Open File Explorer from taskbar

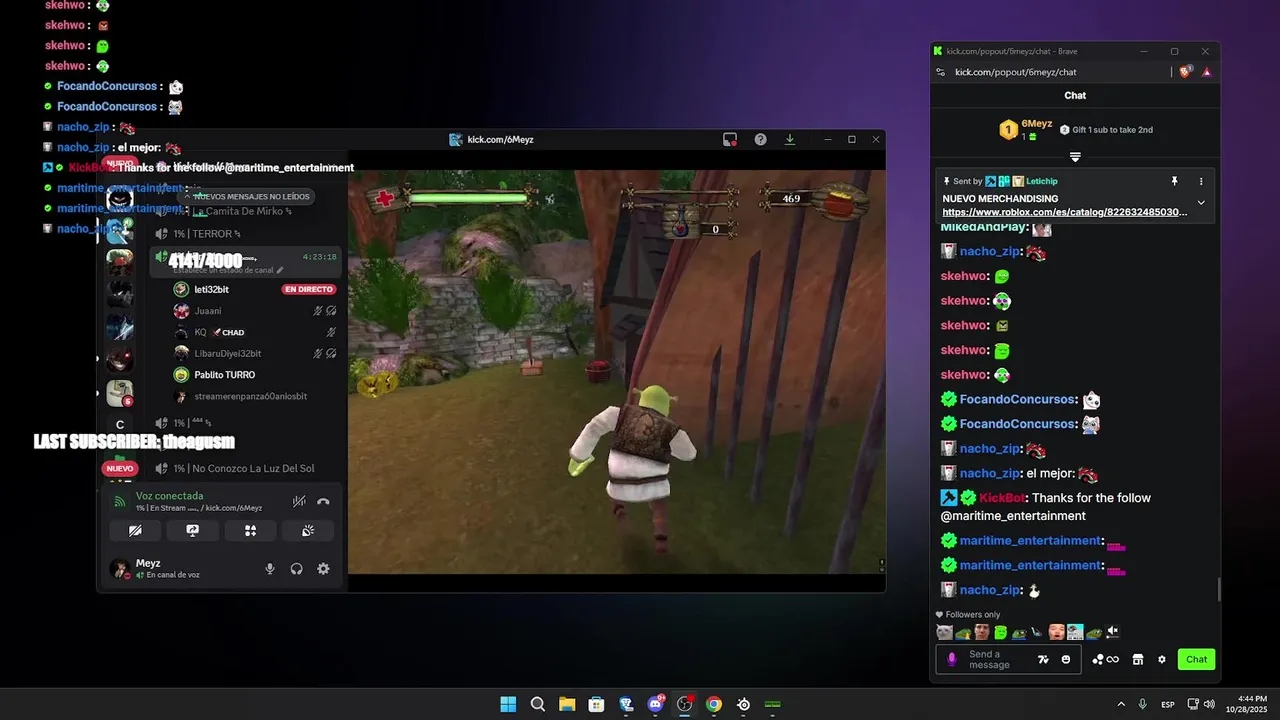(x=567, y=704)
